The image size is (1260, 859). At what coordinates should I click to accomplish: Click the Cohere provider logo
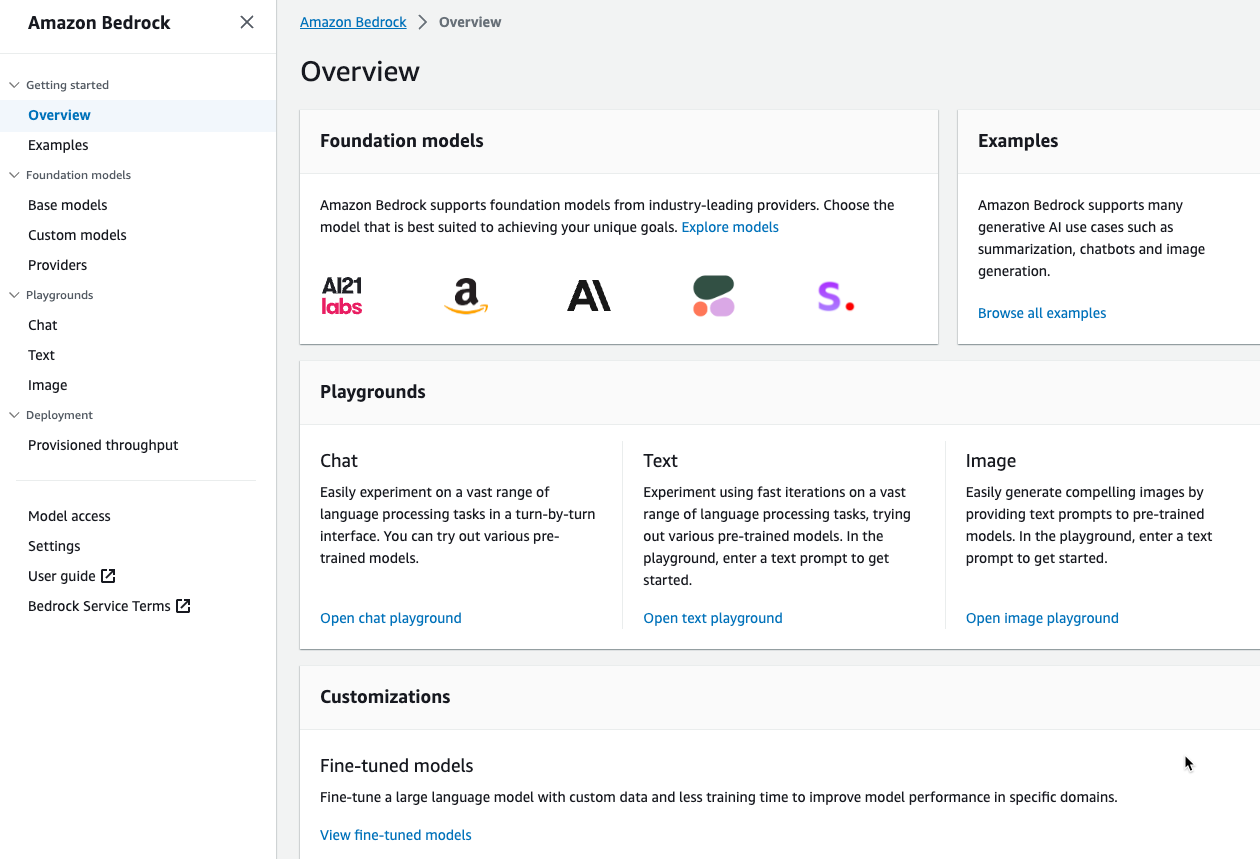click(713, 296)
